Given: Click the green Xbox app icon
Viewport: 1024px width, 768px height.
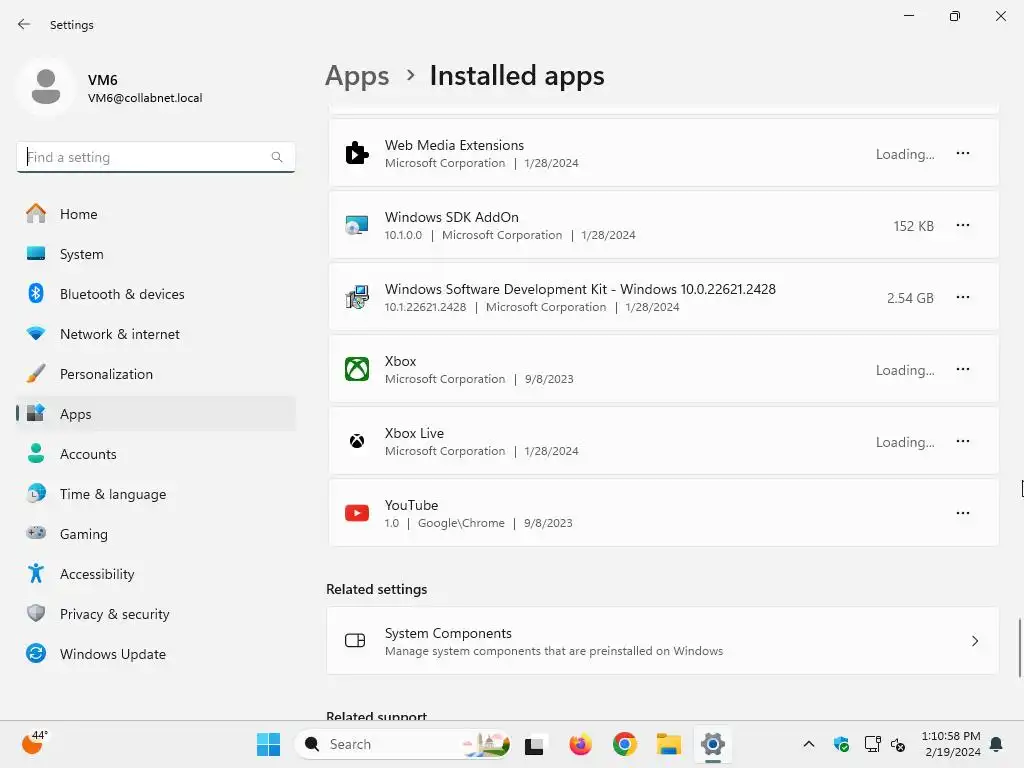Looking at the screenshot, I should [x=357, y=369].
